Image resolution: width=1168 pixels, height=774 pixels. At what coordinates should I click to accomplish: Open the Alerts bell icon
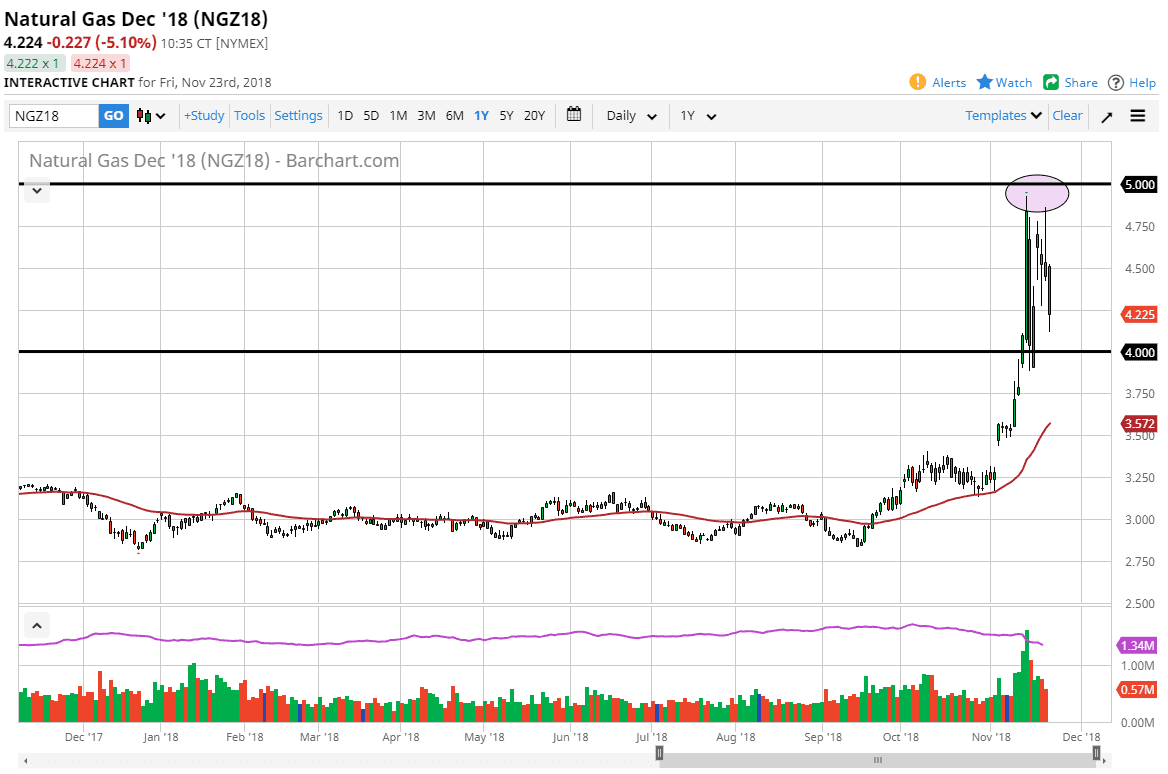[x=917, y=82]
